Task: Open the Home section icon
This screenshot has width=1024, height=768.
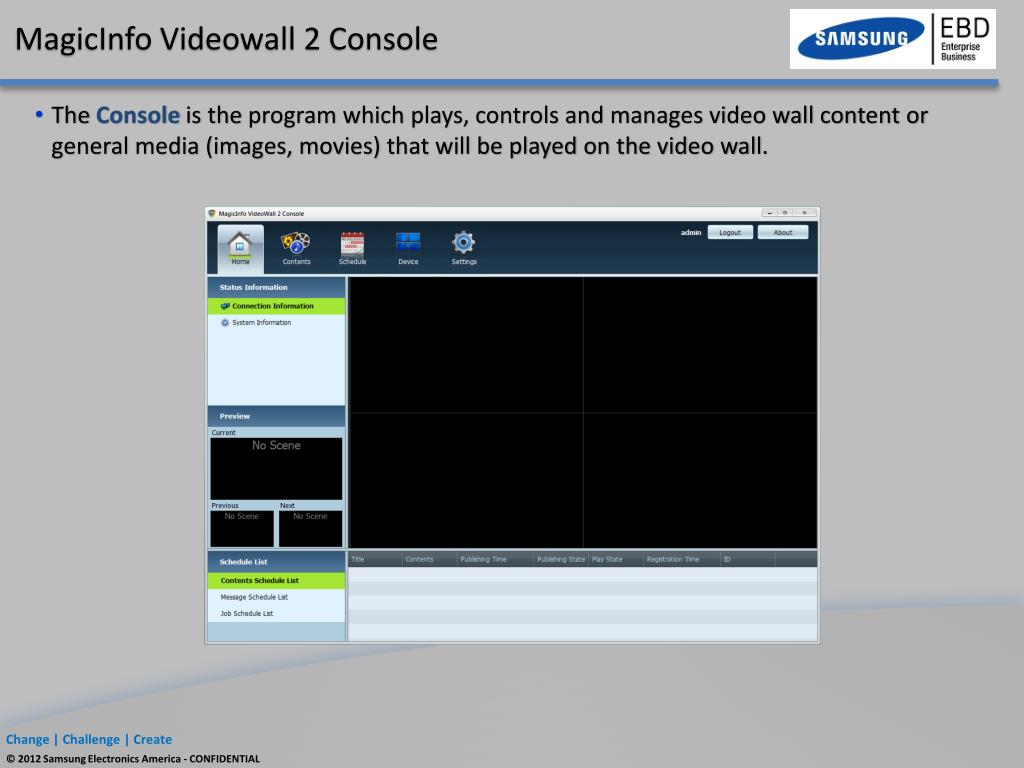Action: pos(240,249)
